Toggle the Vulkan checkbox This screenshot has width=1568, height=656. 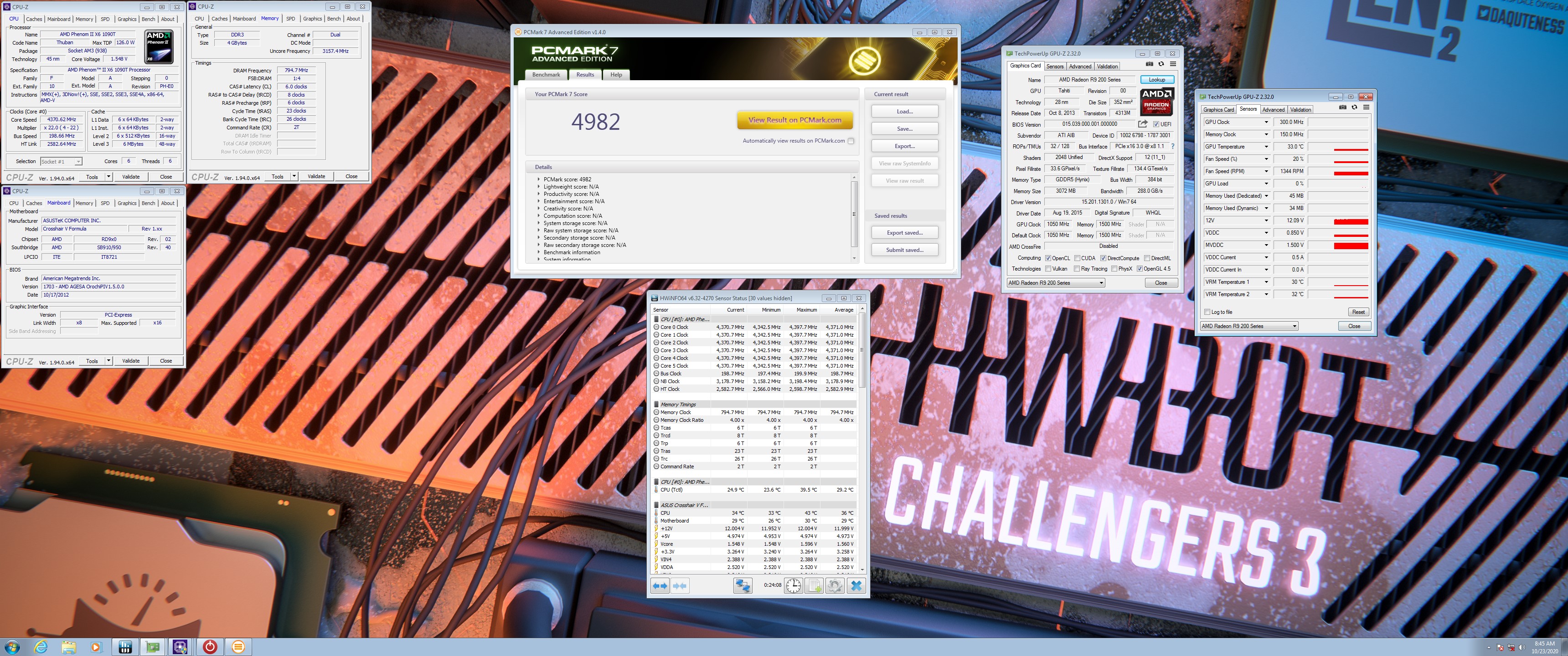[1048, 269]
